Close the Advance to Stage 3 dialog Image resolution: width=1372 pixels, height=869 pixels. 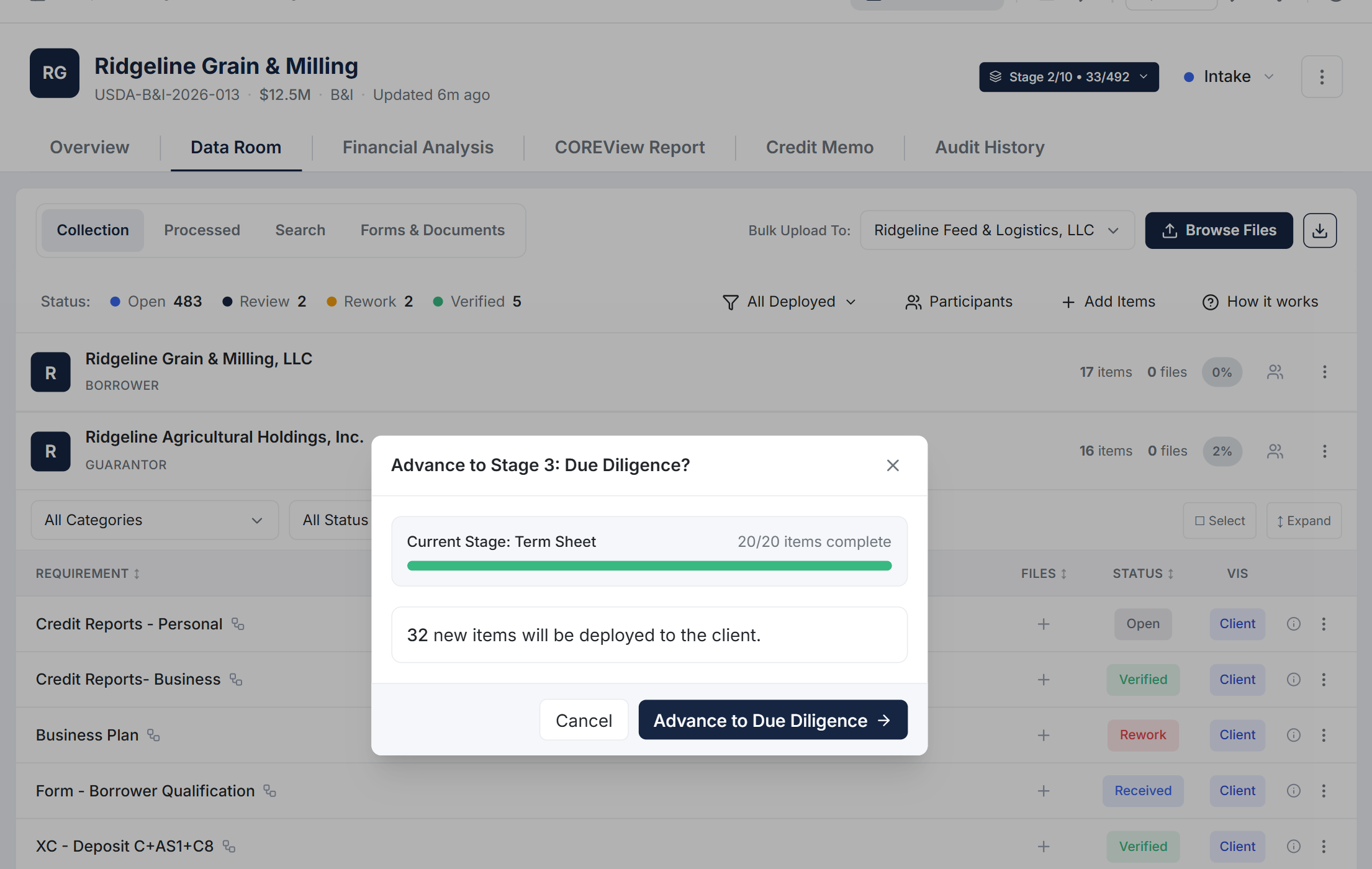point(893,465)
